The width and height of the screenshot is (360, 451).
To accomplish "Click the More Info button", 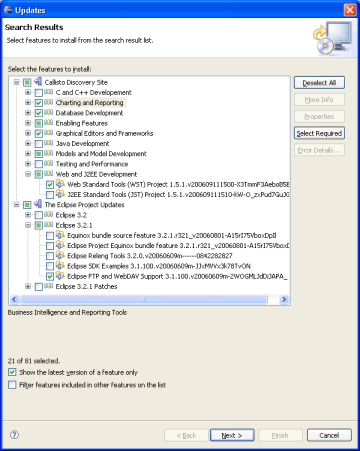I will [x=319, y=100].
